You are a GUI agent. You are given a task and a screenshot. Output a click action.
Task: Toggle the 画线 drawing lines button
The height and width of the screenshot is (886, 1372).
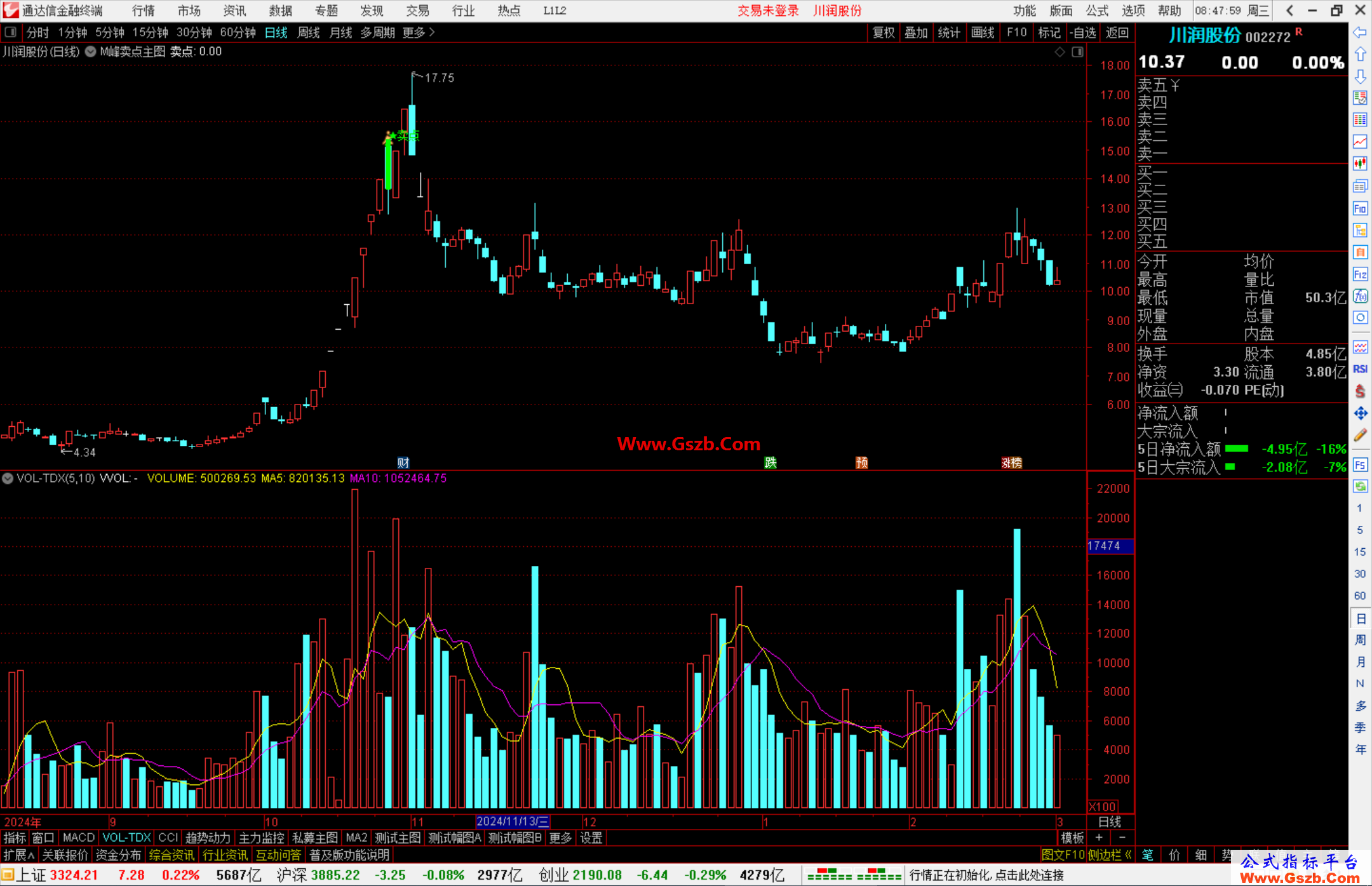tap(983, 32)
